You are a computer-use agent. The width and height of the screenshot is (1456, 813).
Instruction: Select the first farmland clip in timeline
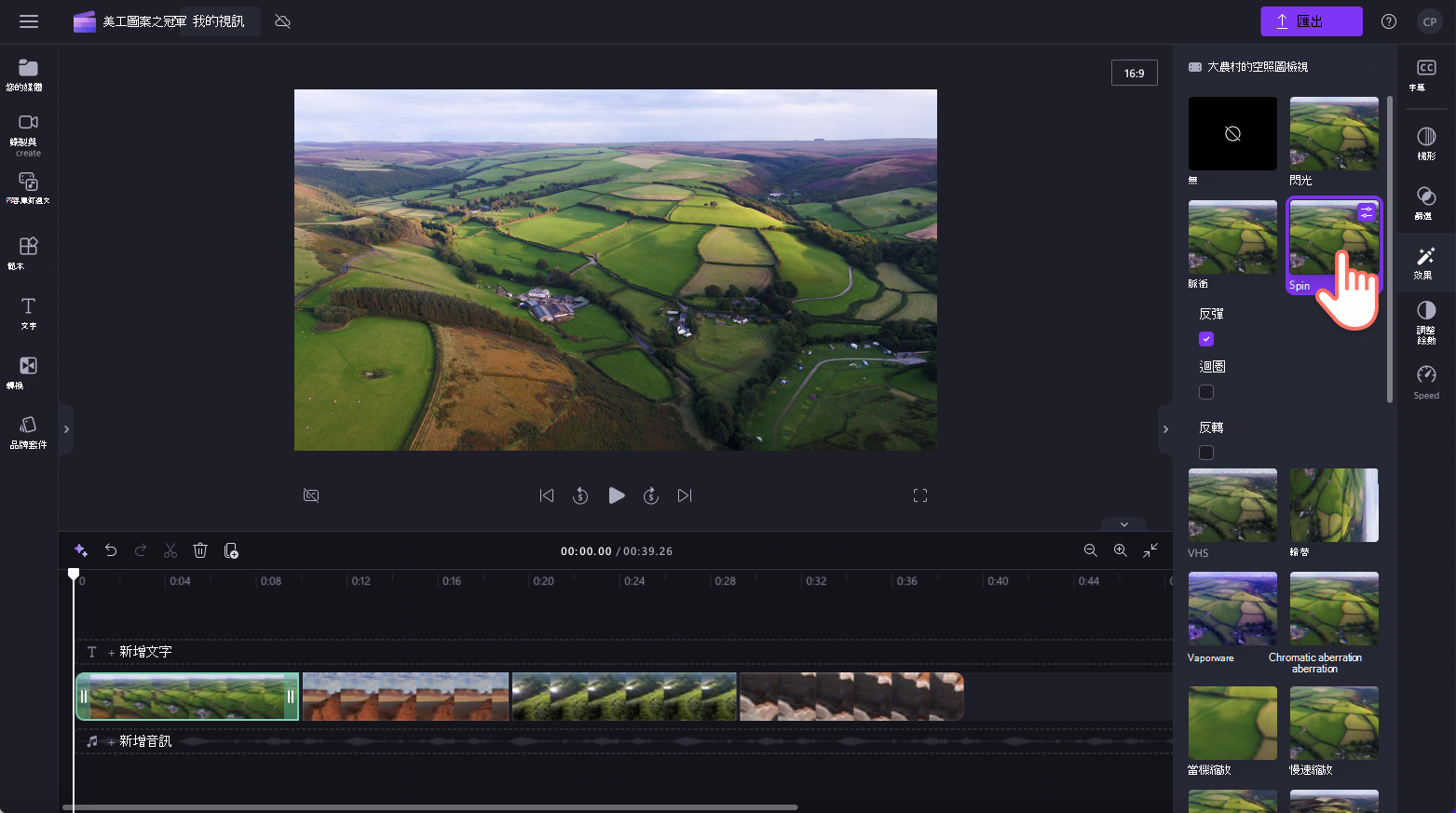[187, 697]
